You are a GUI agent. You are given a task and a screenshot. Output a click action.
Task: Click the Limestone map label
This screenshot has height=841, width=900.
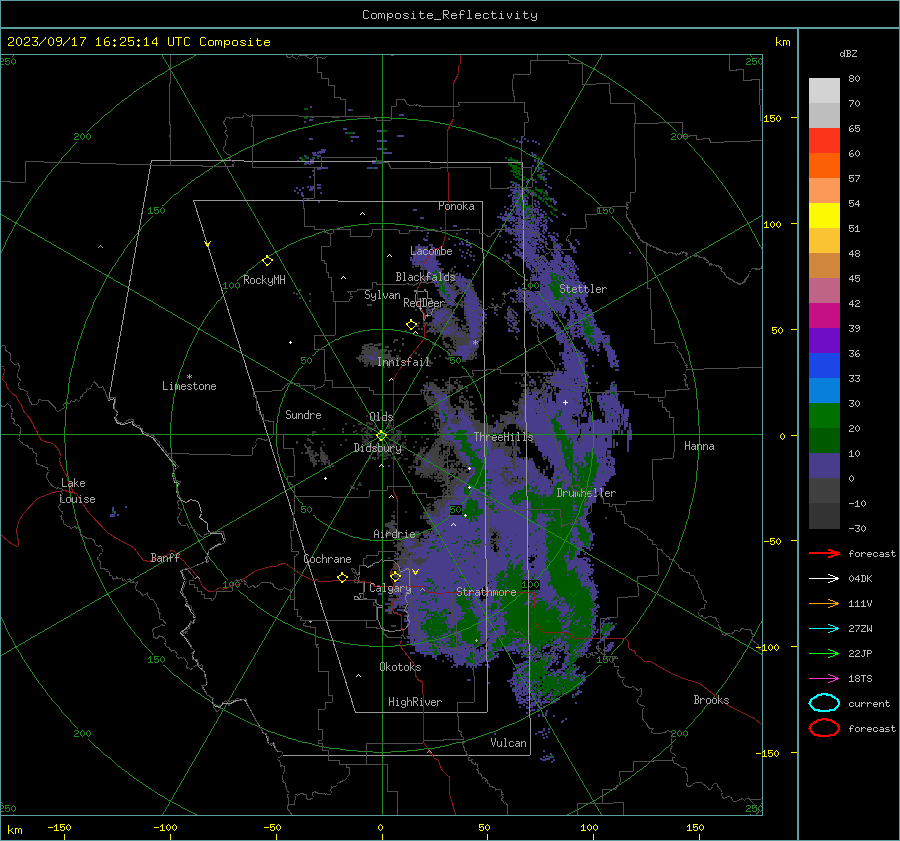click(x=189, y=386)
